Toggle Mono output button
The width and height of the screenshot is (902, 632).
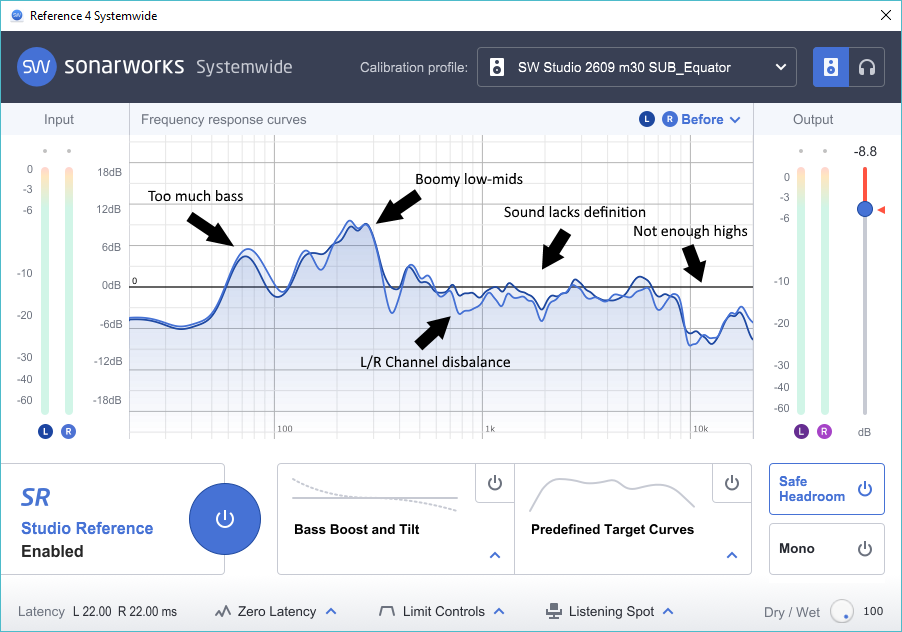click(x=827, y=549)
